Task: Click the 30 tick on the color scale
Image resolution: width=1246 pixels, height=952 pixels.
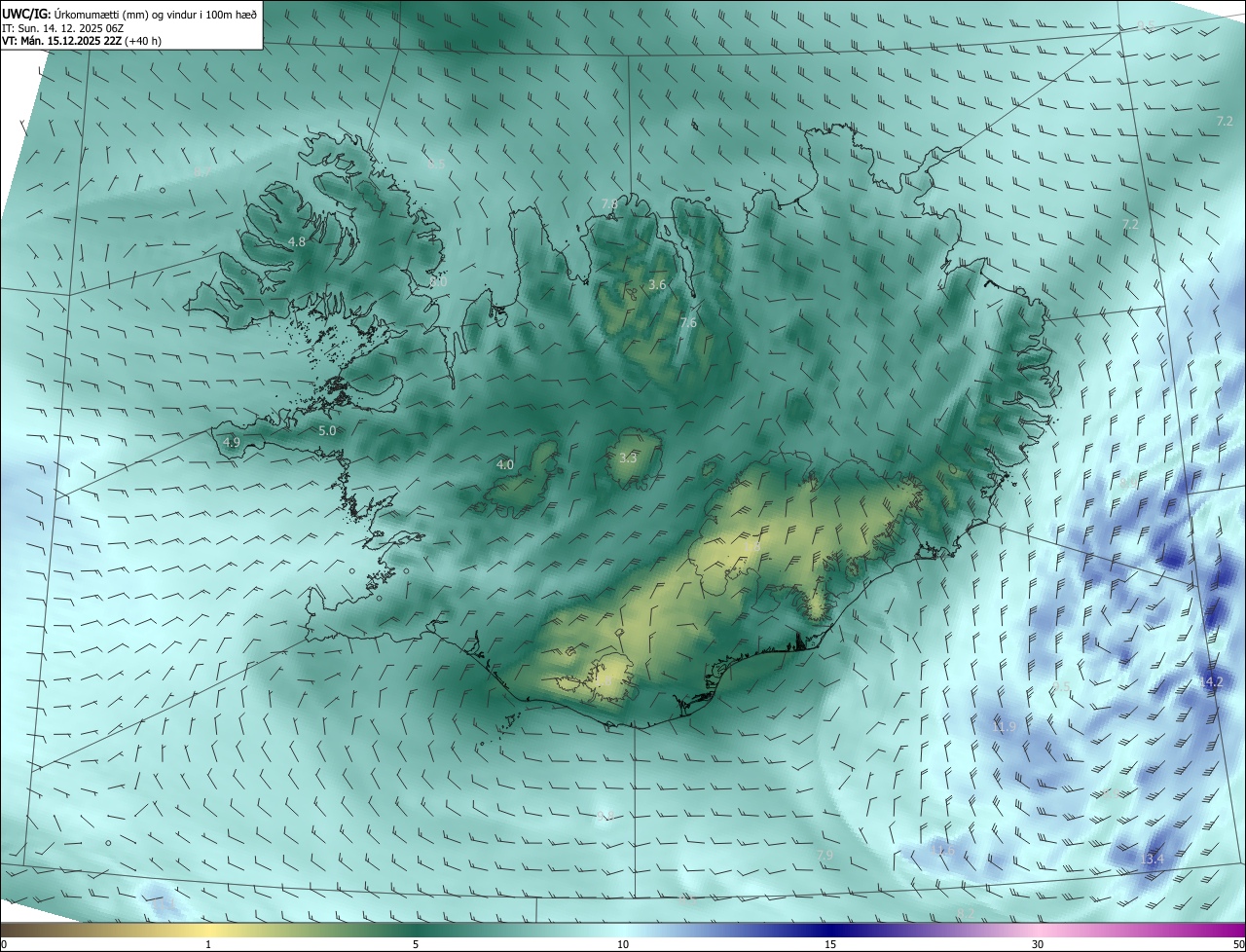Action: 1038,944
